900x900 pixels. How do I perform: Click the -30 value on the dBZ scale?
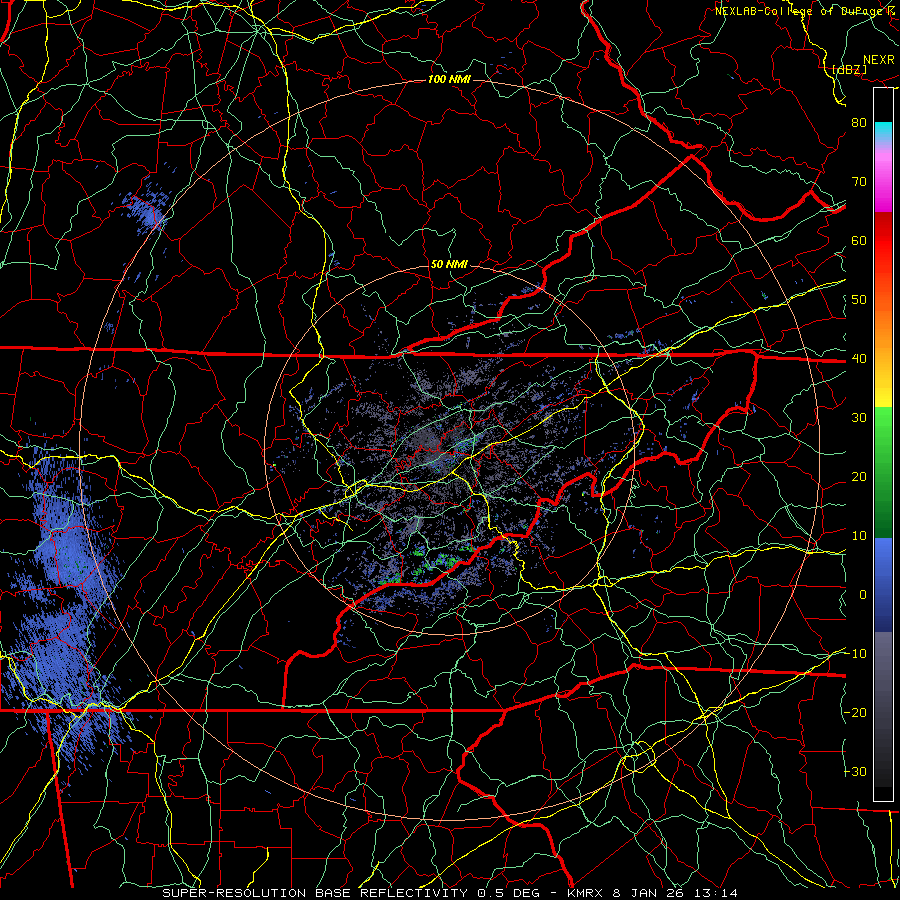tap(855, 772)
